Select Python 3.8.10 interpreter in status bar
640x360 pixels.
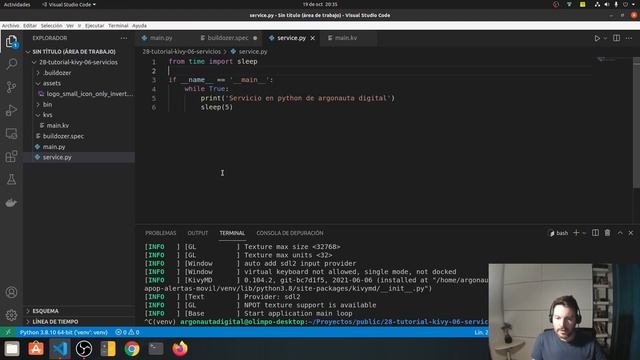[64, 332]
